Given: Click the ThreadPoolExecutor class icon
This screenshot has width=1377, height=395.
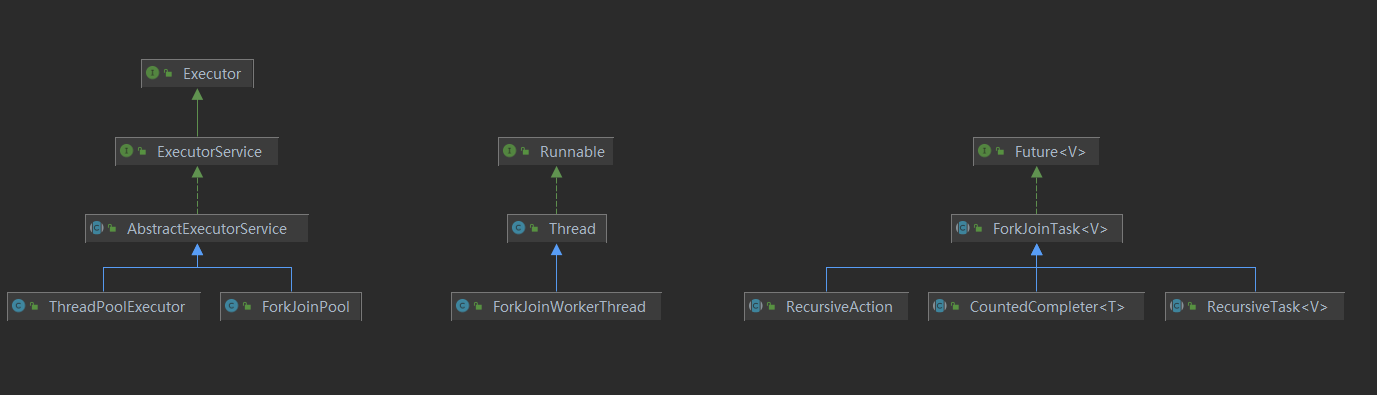Looking at the screenshot, I should [x=19, y=306].
